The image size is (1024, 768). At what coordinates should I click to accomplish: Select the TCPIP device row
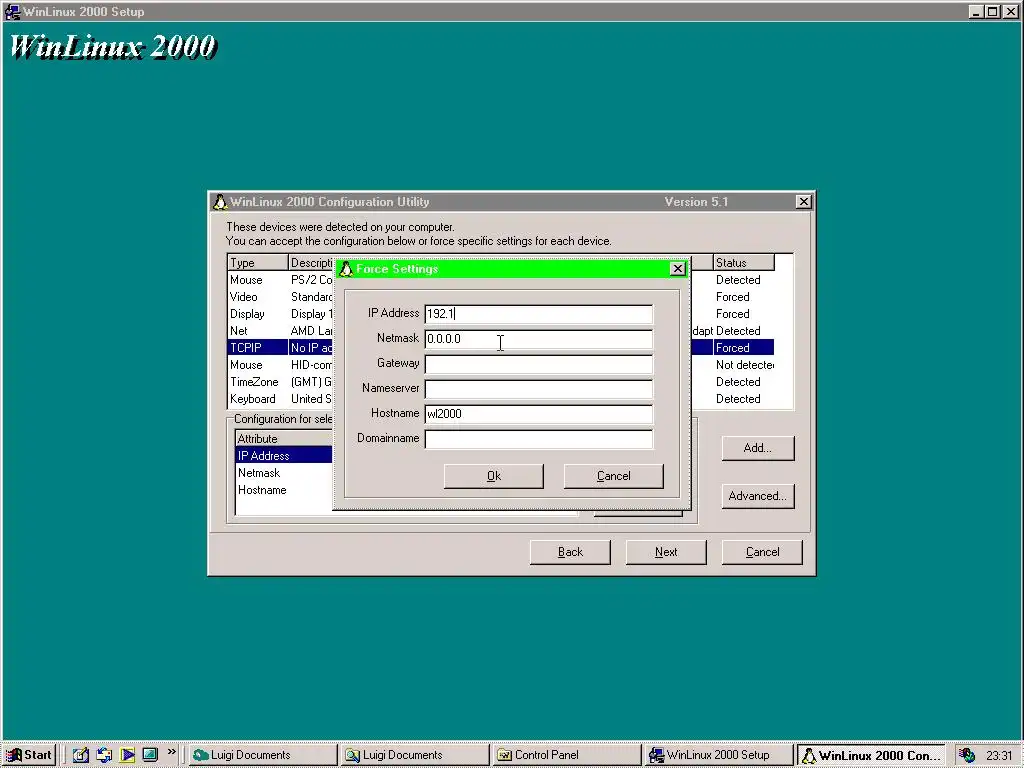500,347
